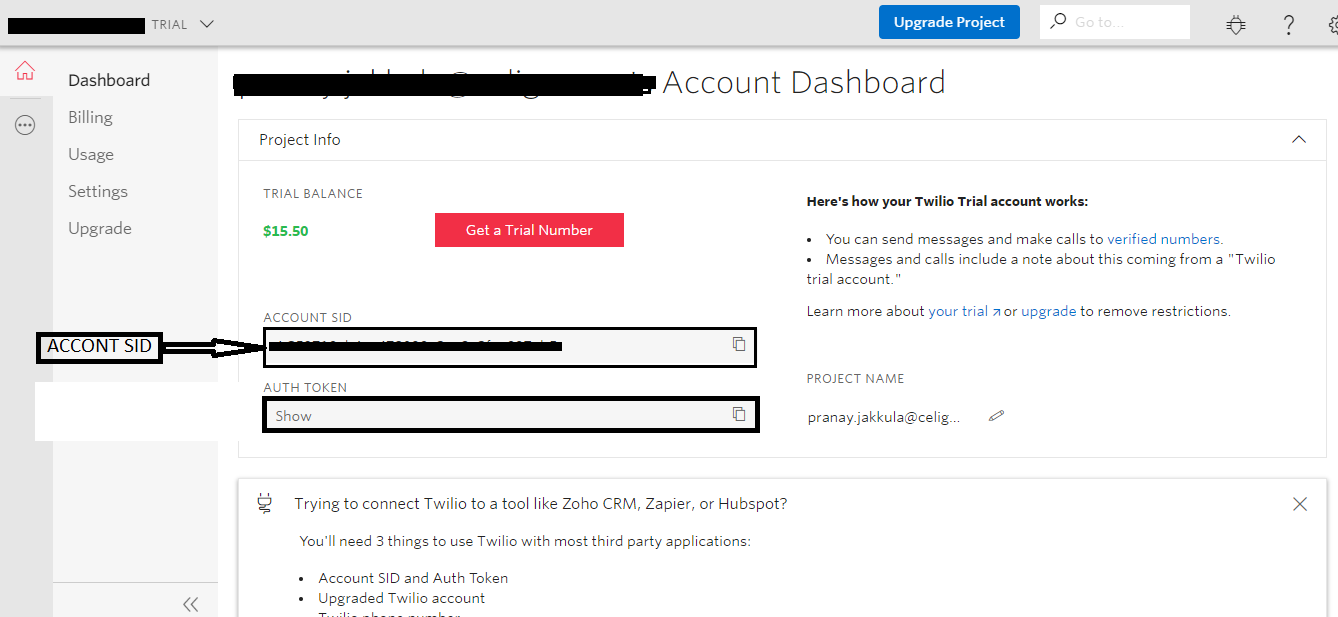Click the $15.50 trial balance amount
Image resolution: width=1338 pixels, height=617 pixels.
point(286,231)
